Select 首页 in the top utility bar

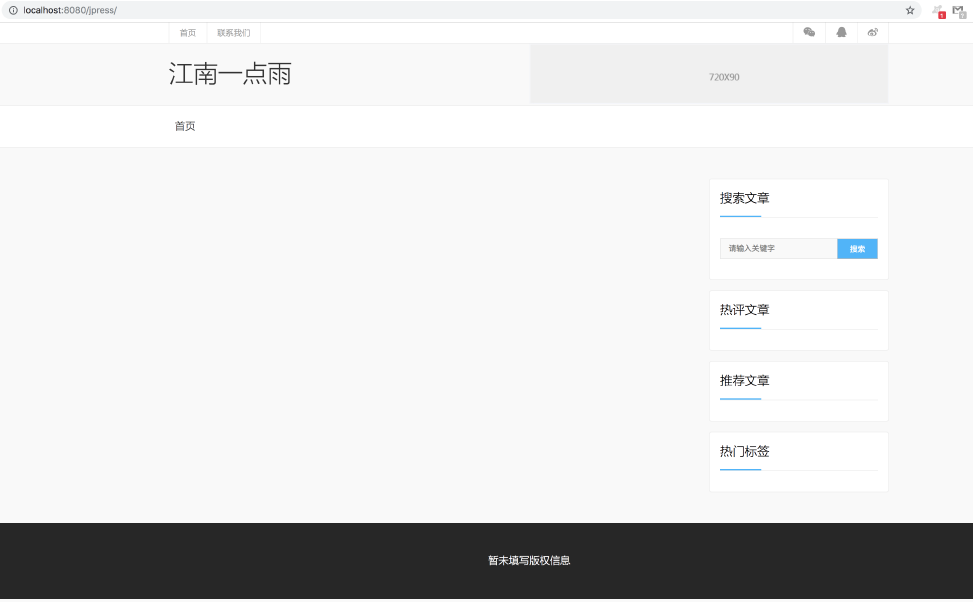(187, 32)
